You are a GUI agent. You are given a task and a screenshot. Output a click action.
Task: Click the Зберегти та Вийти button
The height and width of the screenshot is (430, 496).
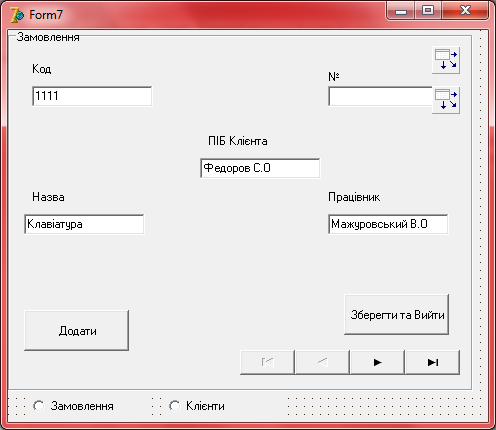[x=397, y=315]
